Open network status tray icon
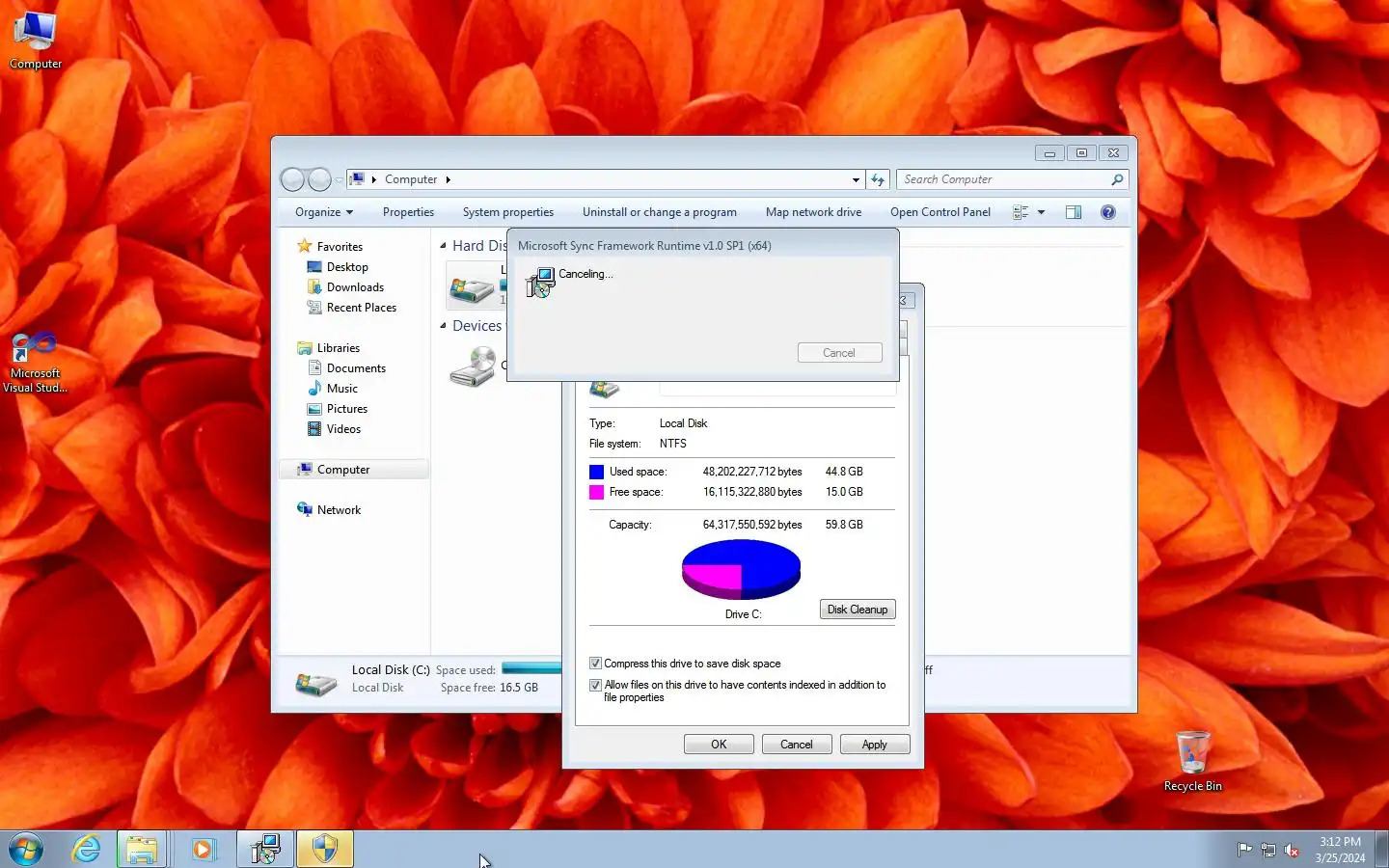The width and height of the screenshot is (1389, 868). click(1268, 850)
